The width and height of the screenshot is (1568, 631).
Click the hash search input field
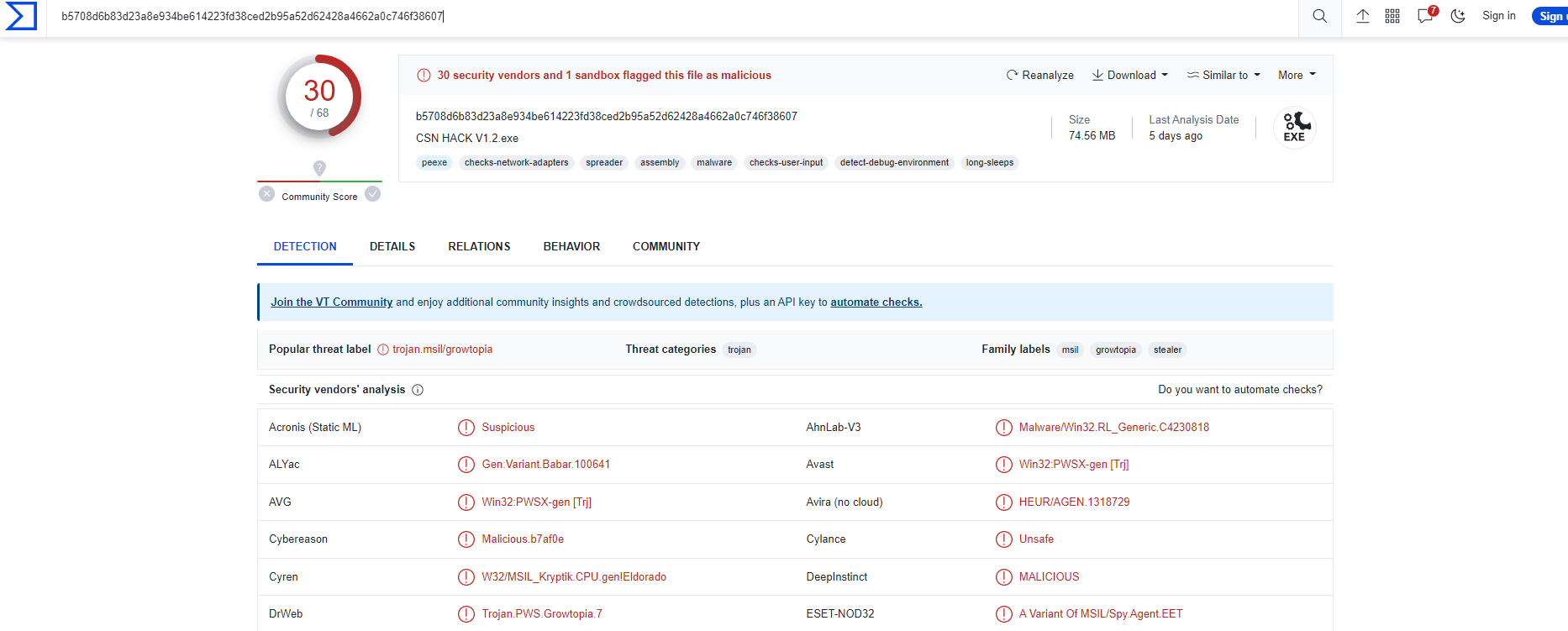pyautogui.click(x=672, y=16)
